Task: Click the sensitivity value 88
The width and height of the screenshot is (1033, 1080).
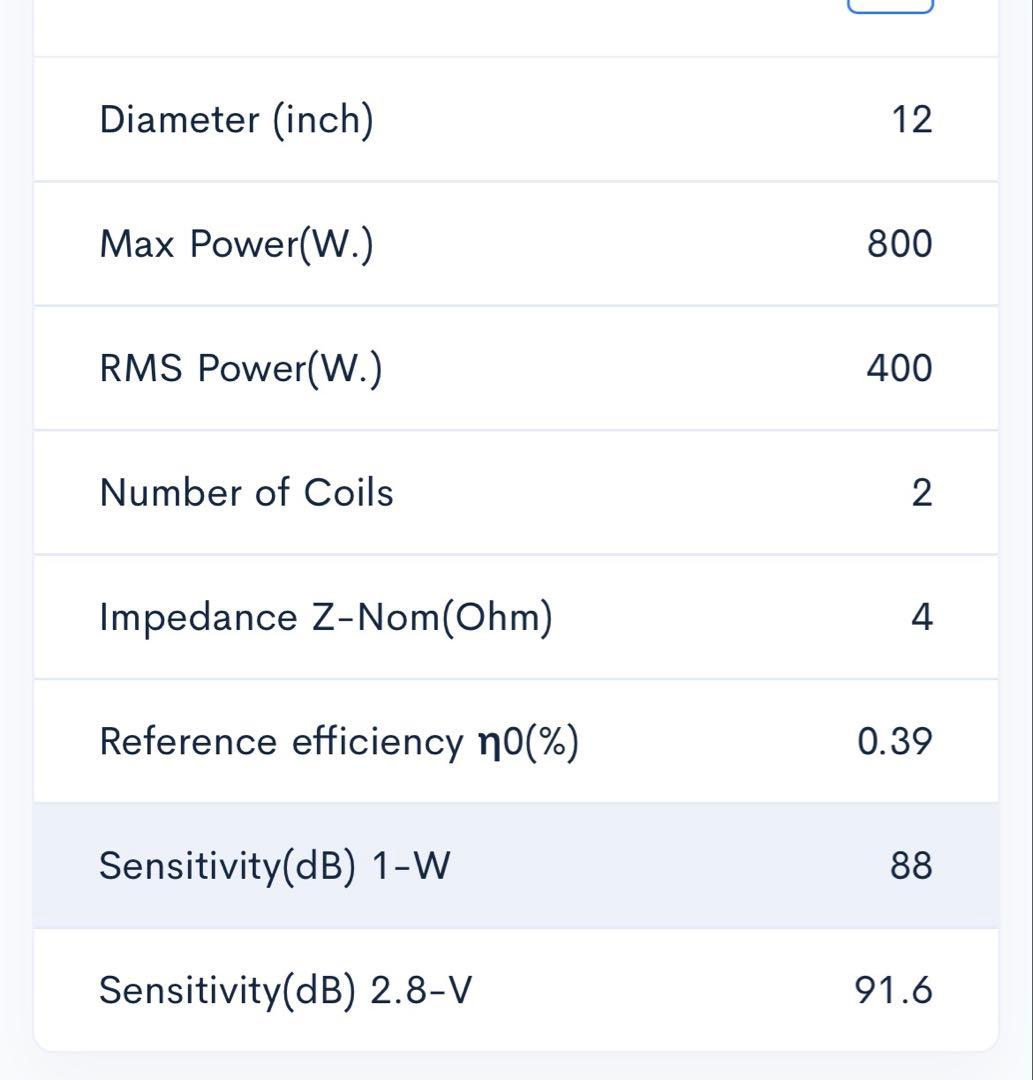Action: pos(911,866)
